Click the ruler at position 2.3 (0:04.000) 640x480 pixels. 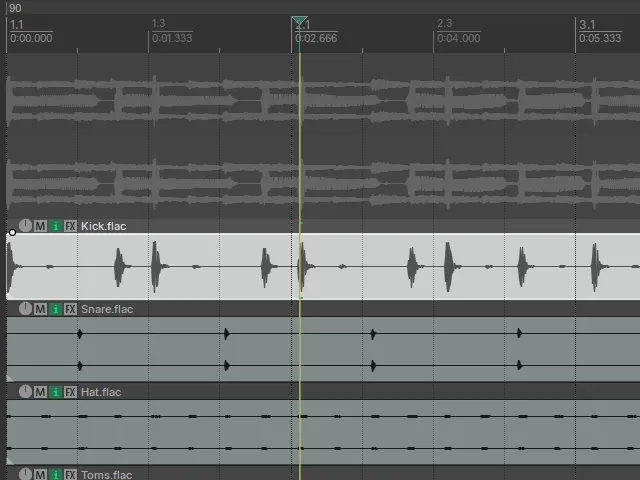click(x=458, y=31)
